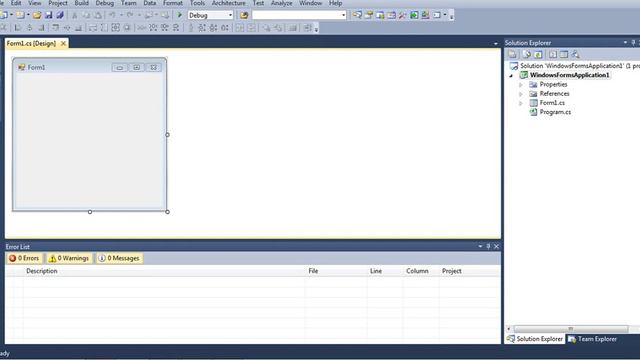
Task: Open the Toolbox via crossed-tools icon
Action: tap(402, 15)
